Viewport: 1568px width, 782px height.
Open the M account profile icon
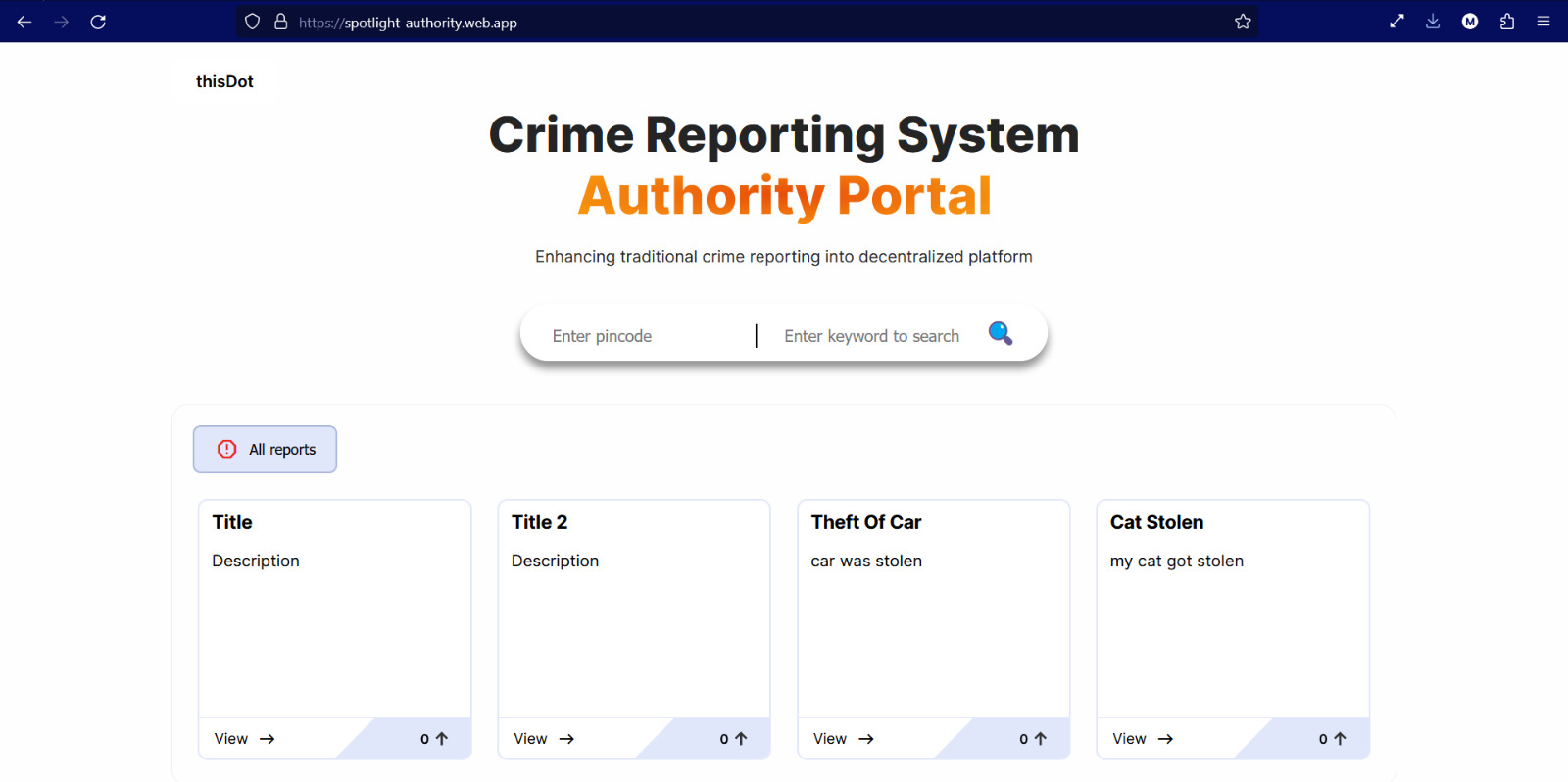[x=1470, y=22]
